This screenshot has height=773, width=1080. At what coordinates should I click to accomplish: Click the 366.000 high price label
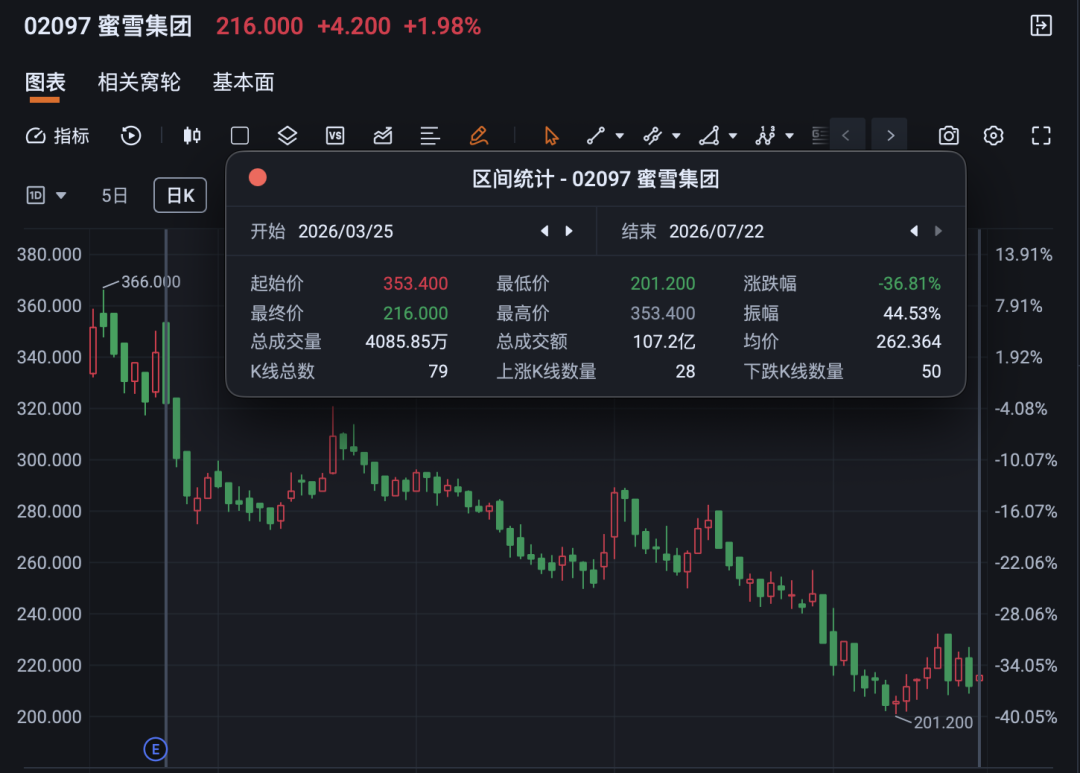(151, 282)
